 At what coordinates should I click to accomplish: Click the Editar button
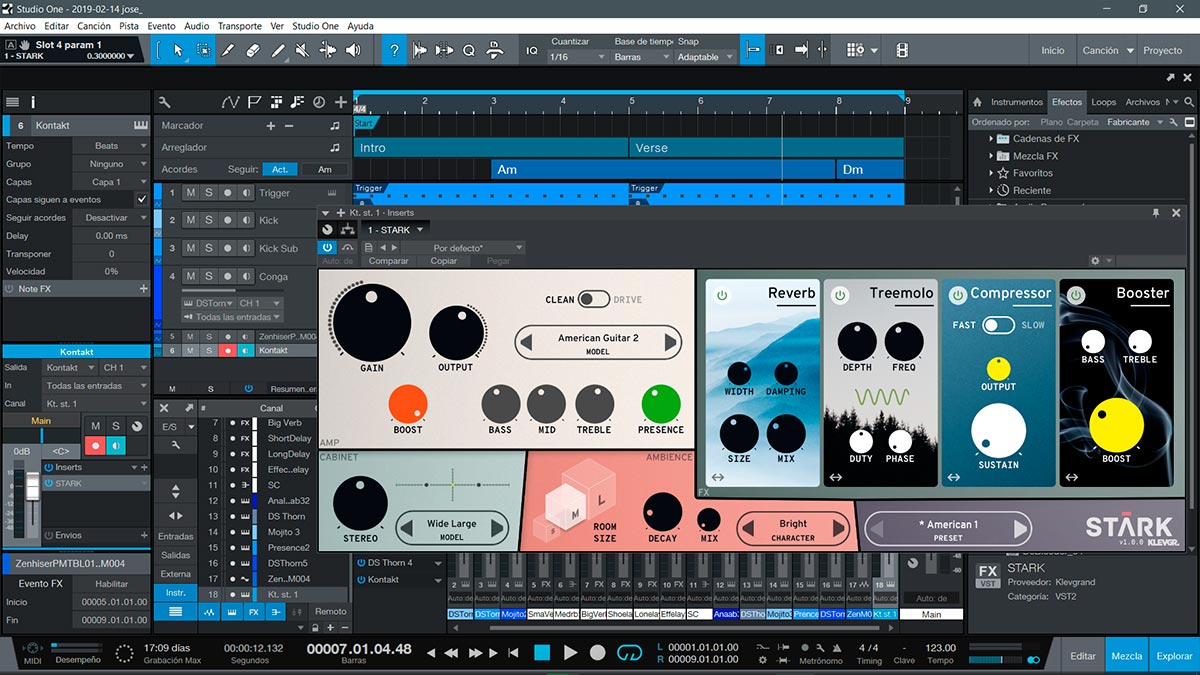(x=1083, y=656)
